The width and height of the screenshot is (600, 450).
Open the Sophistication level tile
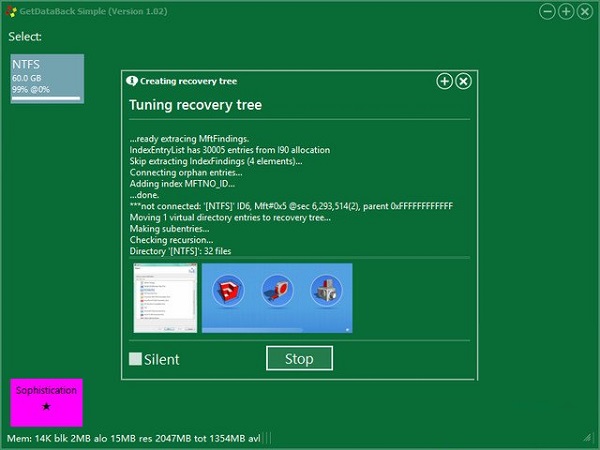[46, 402]
